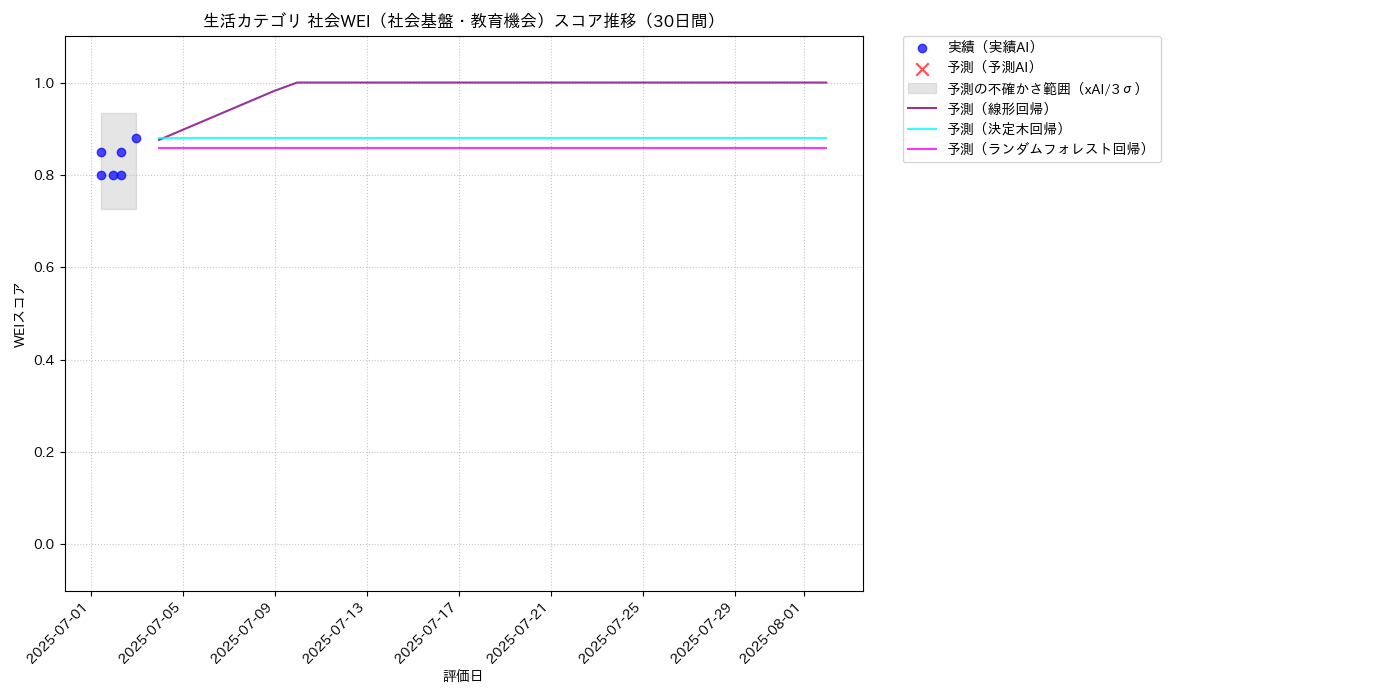This screenshot has width=1400, height=700.
Task: Click the y-axis tick label 0.0
Action: [45, 544]
